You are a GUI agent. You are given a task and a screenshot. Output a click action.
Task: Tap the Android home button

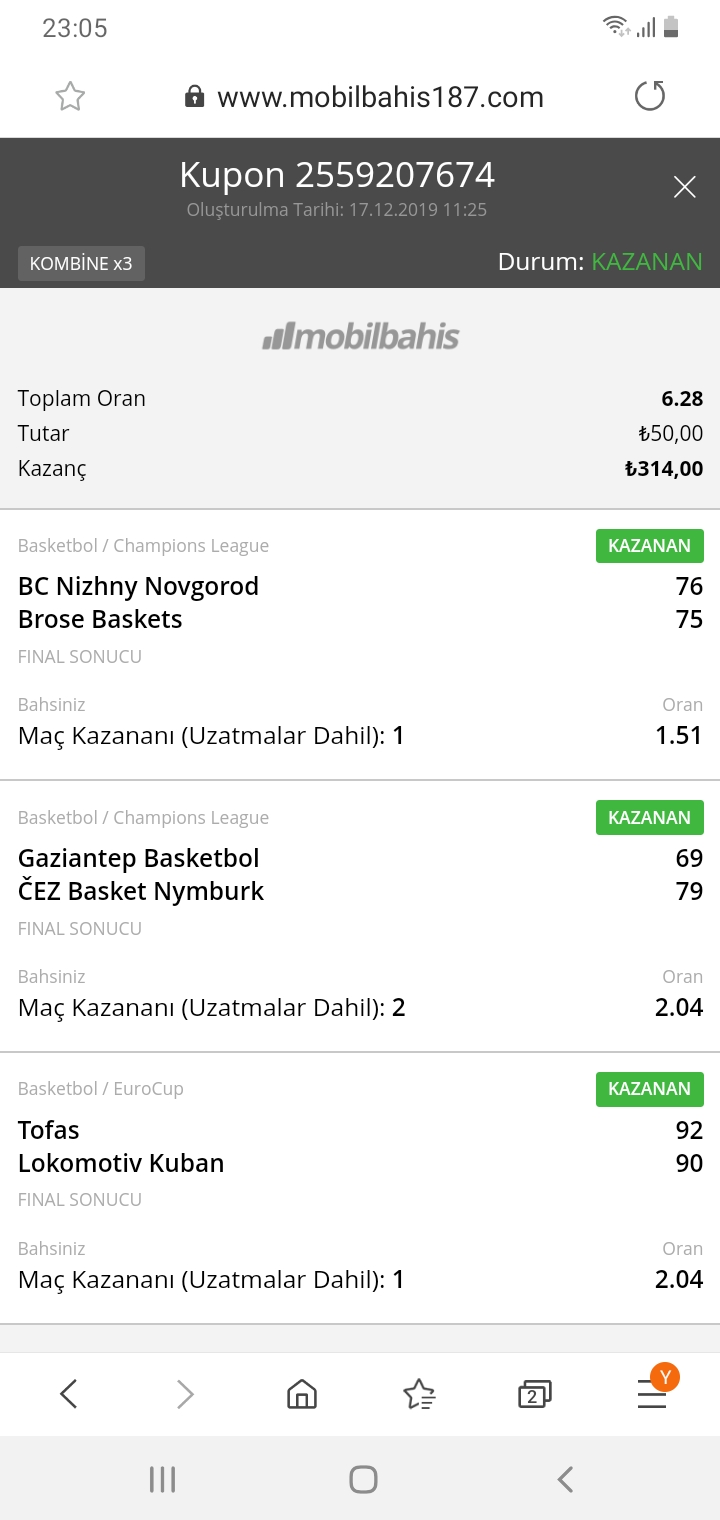pos(363,1479)
